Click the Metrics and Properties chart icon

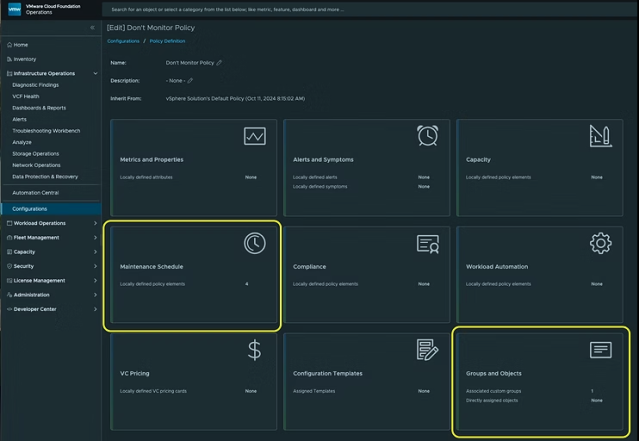[x=255, y=136]
